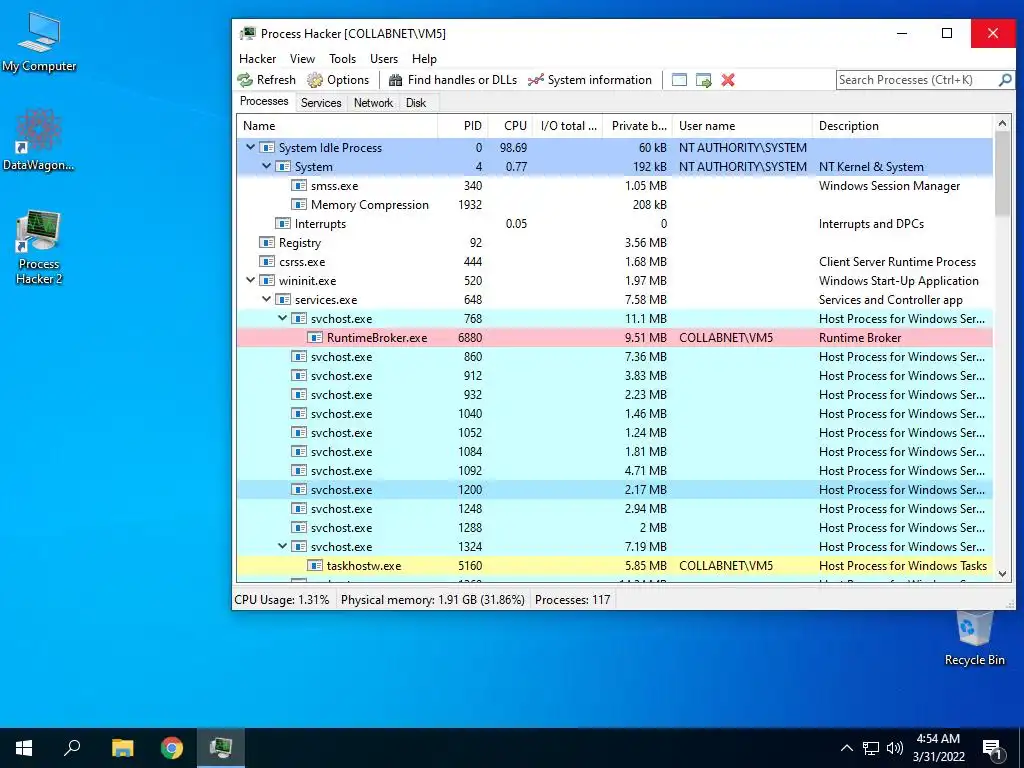Click the process list scroll up arrow
The image size is (1024, 768).
[x=1002, y=123]
